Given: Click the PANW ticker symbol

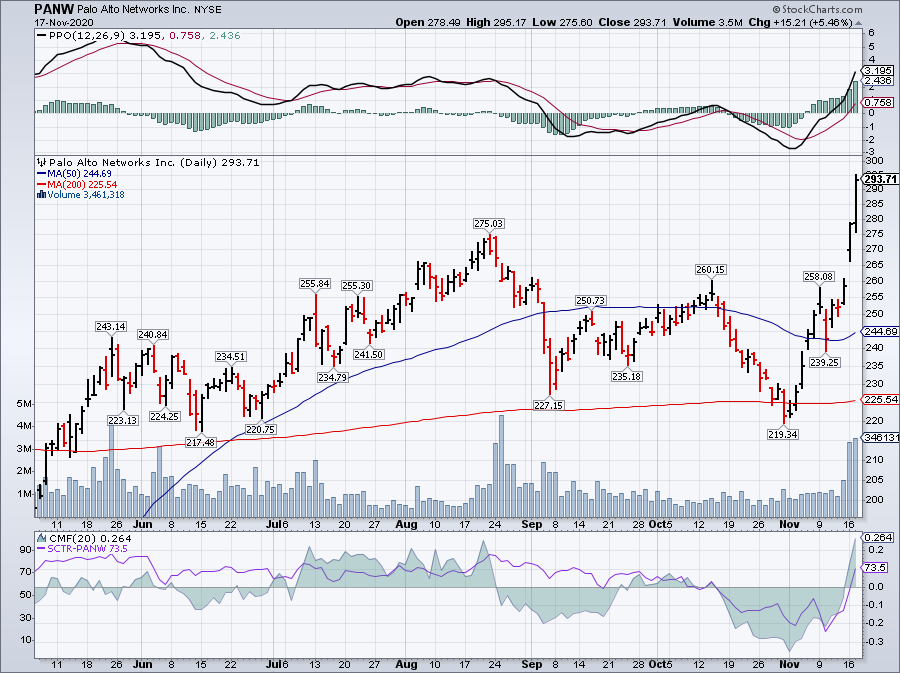Looking at the screenshot, I should [x=53, y=9].
